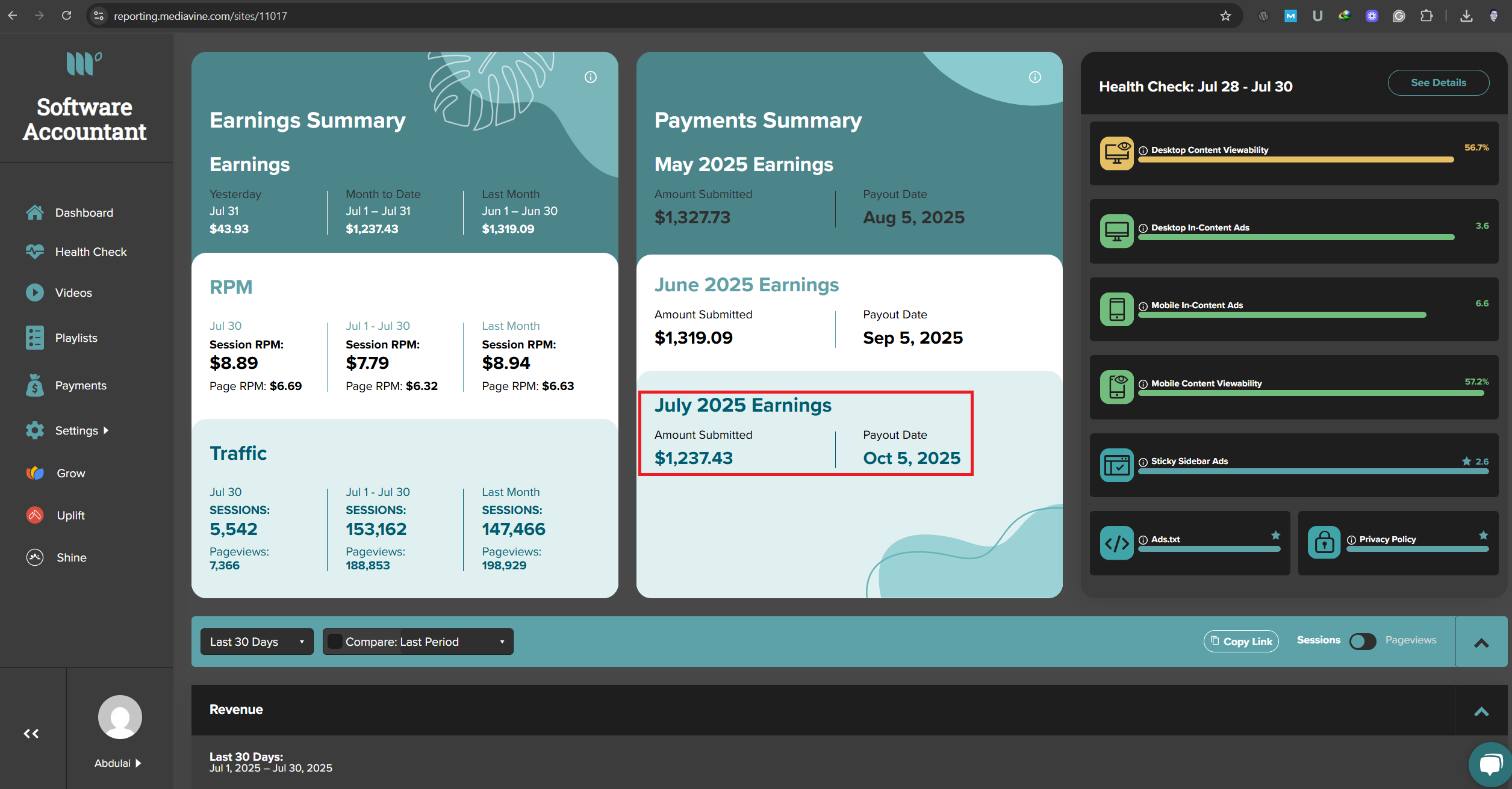Click the Desktop Content Viewability progress bar
This screenshot has height=789, width=1512.
(1296, 159)
